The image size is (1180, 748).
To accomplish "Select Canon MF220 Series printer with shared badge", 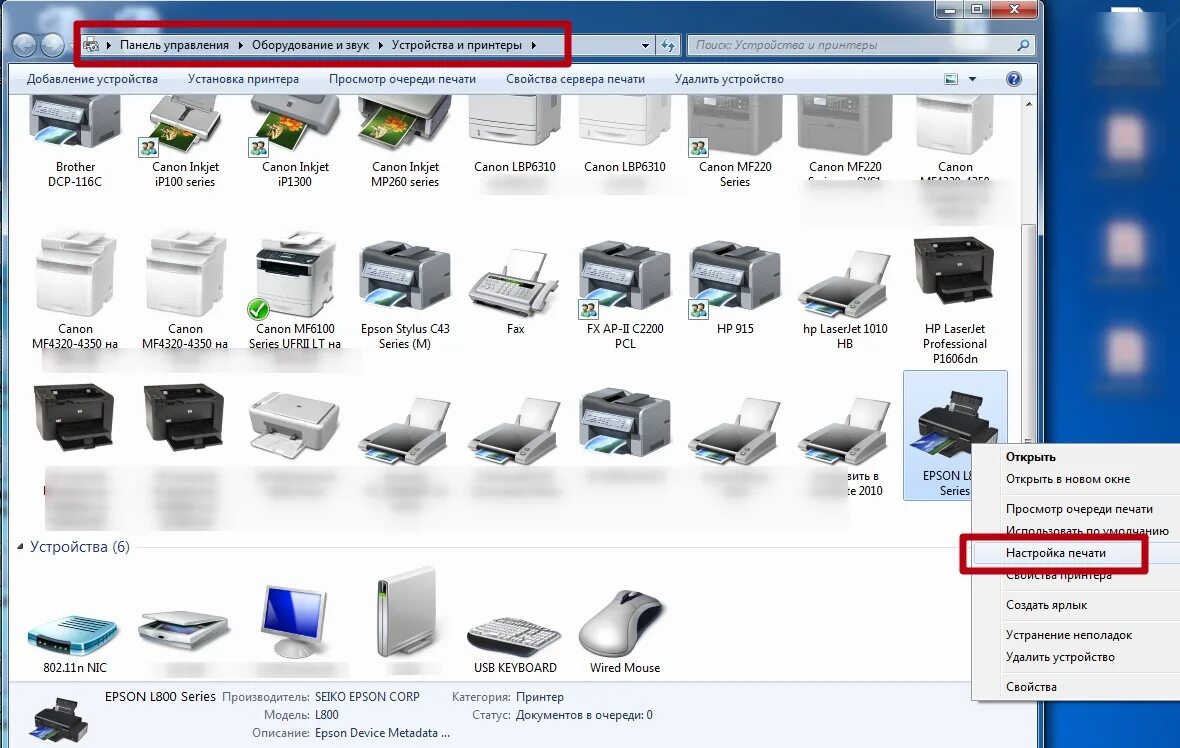I will pos(734,143).
